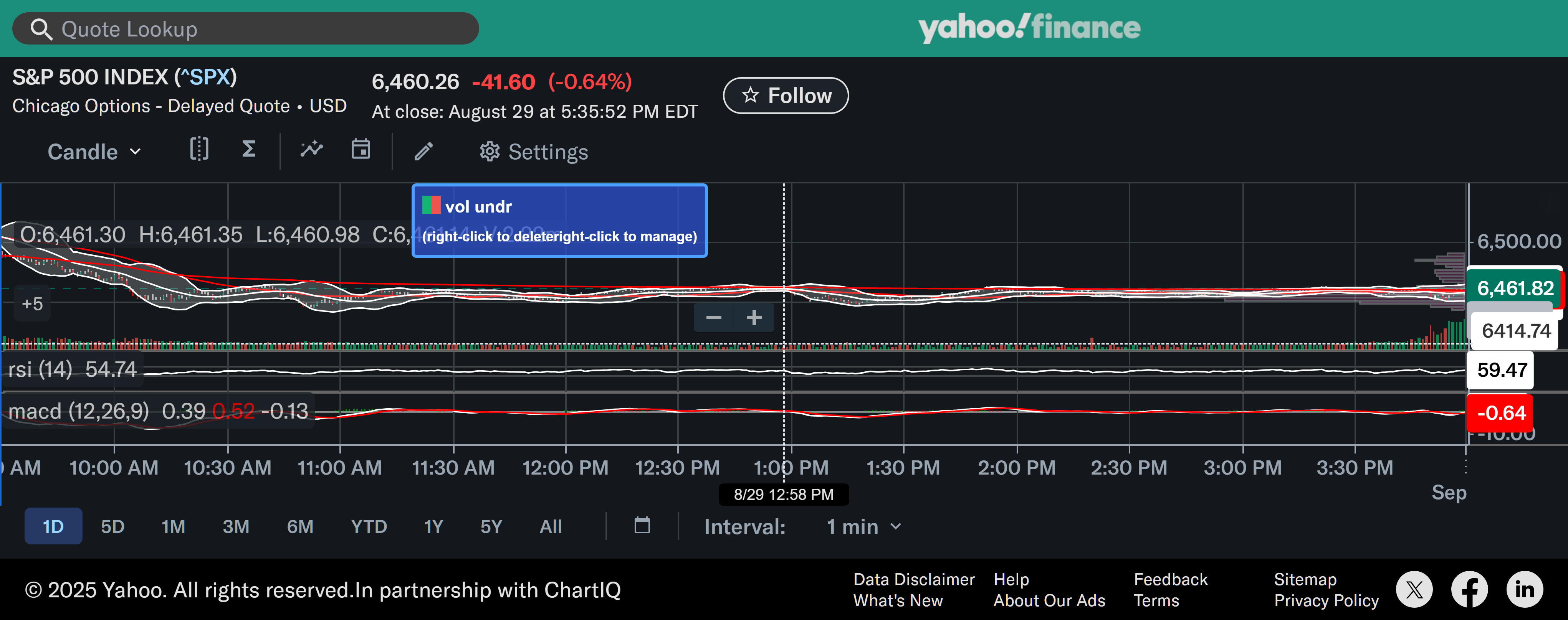Expand the +5 hidden studies badge

coord(32,303)
